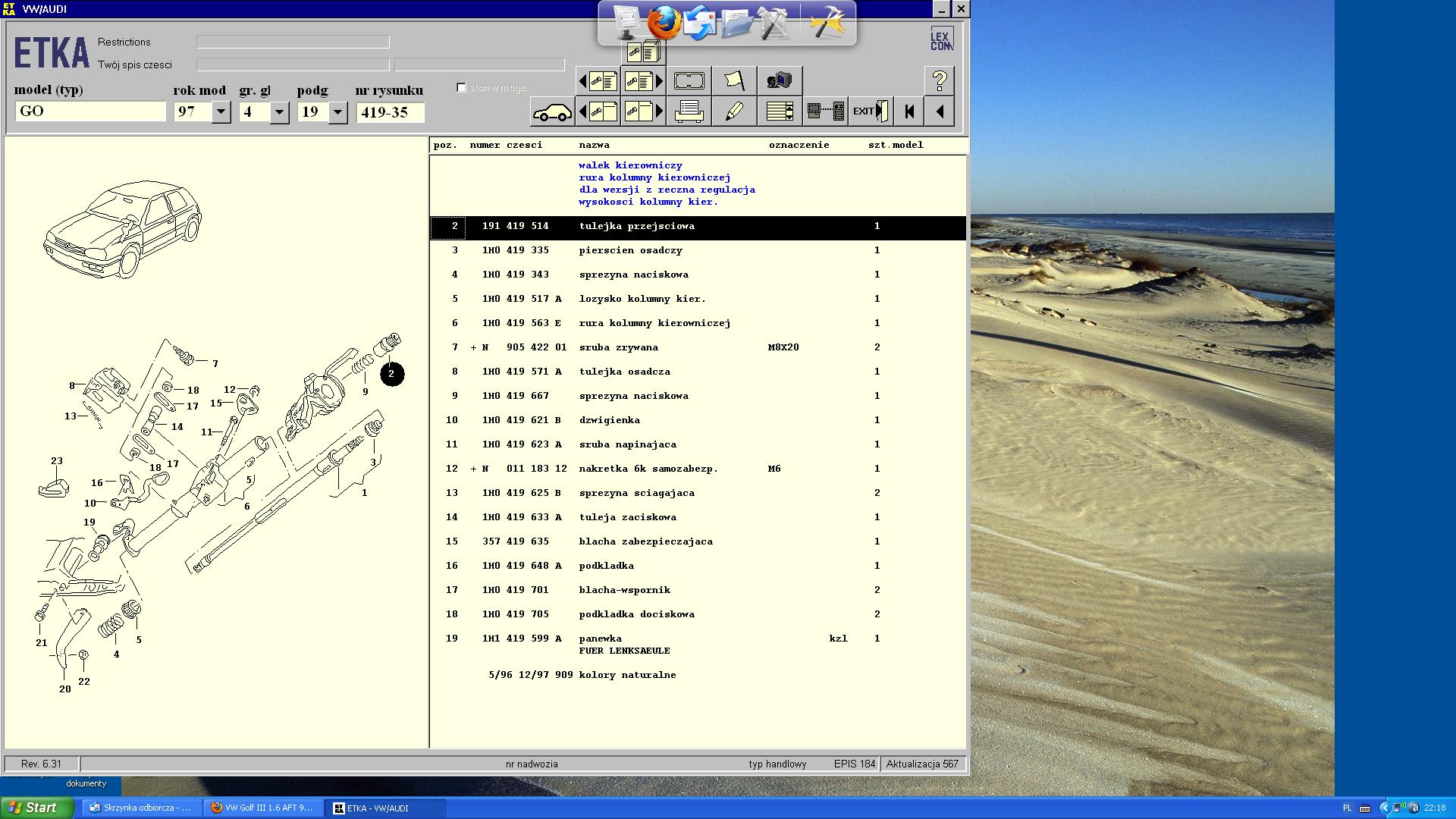Image resolution: width=1456 pixels, height=819 pixels.
Task: Switch to VW Golf III Firefox taskbar item
Action: [263, 808]
